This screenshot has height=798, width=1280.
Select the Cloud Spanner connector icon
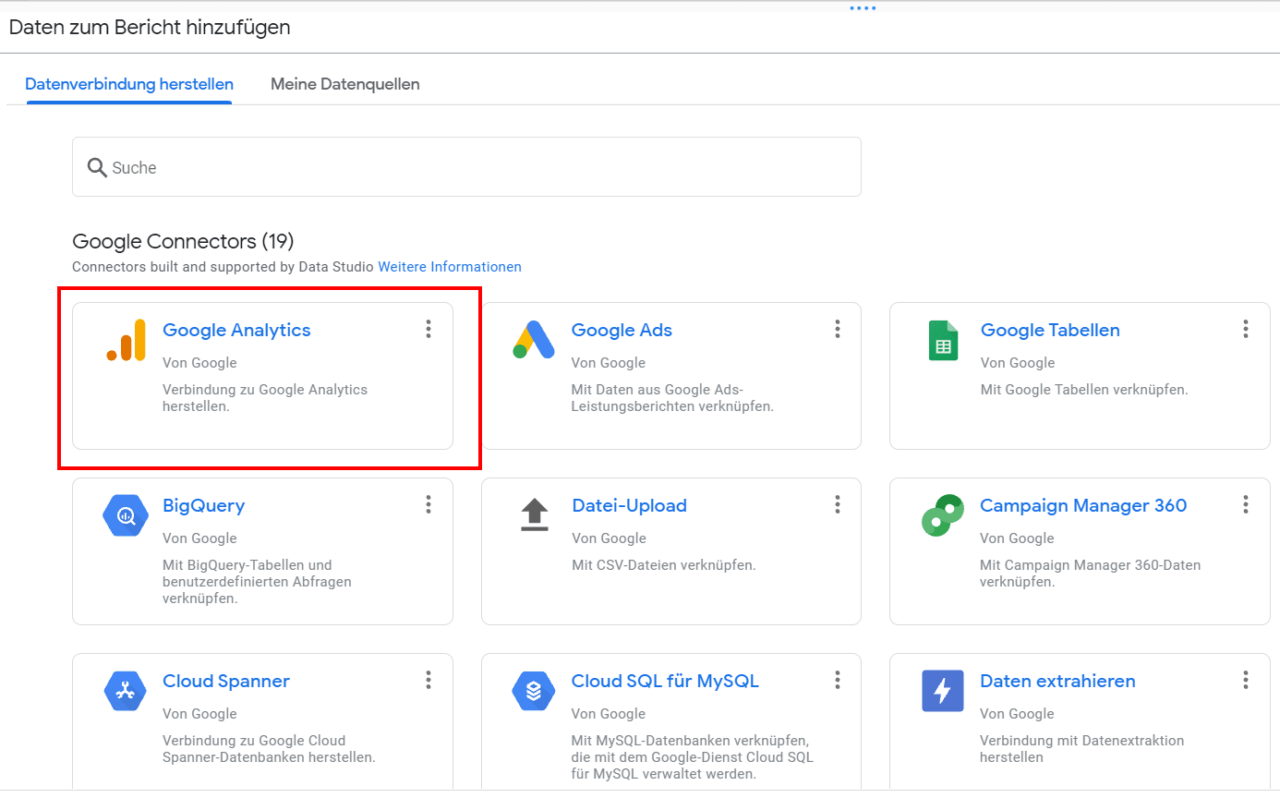[125, 691]
